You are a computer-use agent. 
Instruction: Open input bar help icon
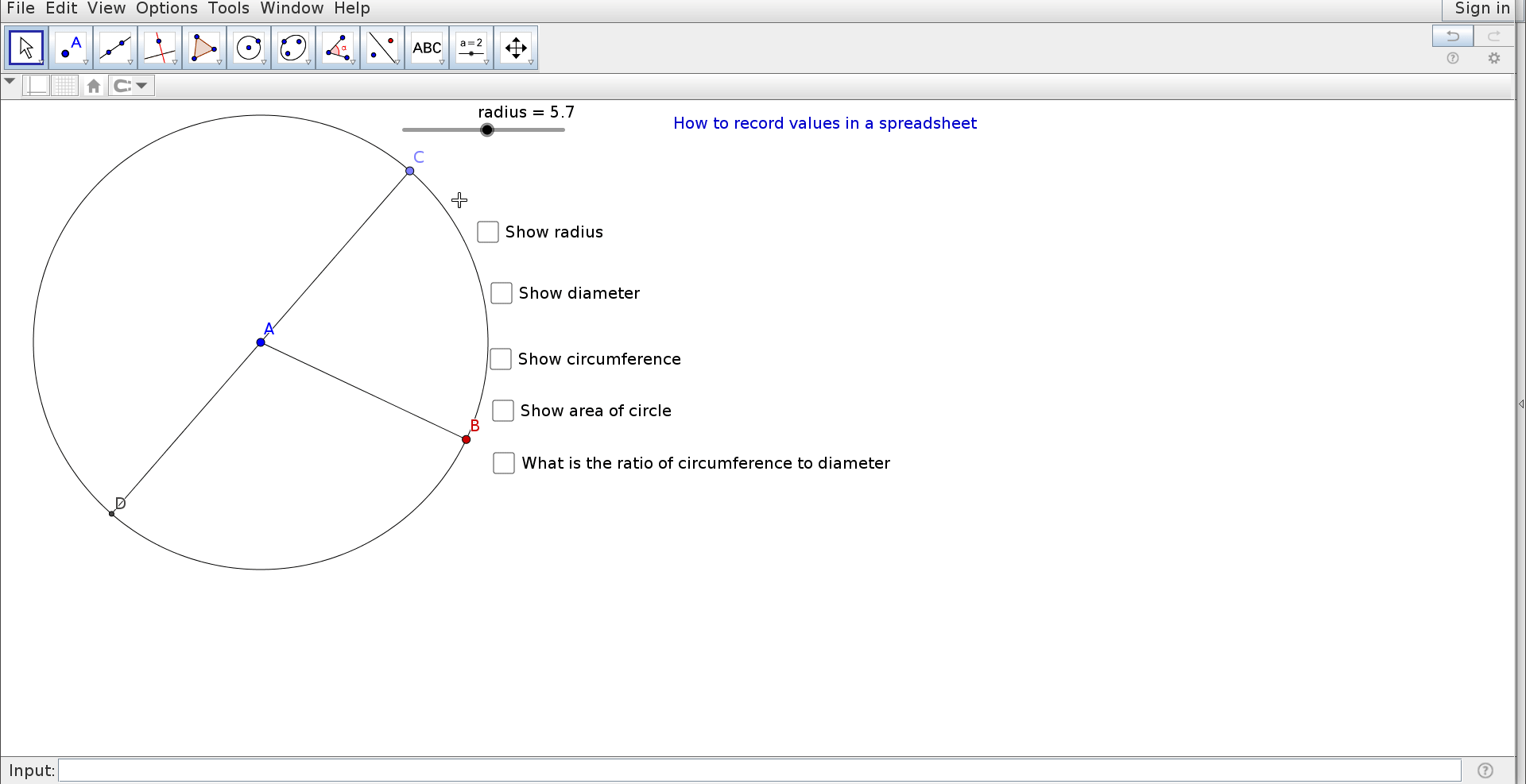(1485, 770)
